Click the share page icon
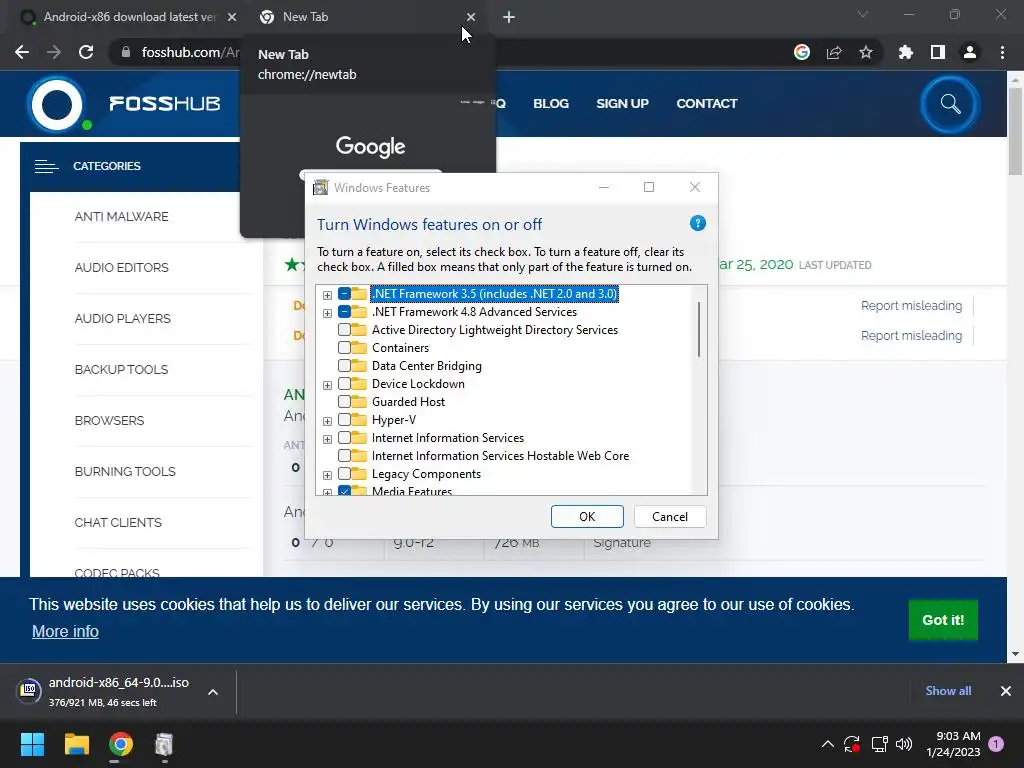The height and width of the screenshot is (768, 1024). tap(834, 52)
